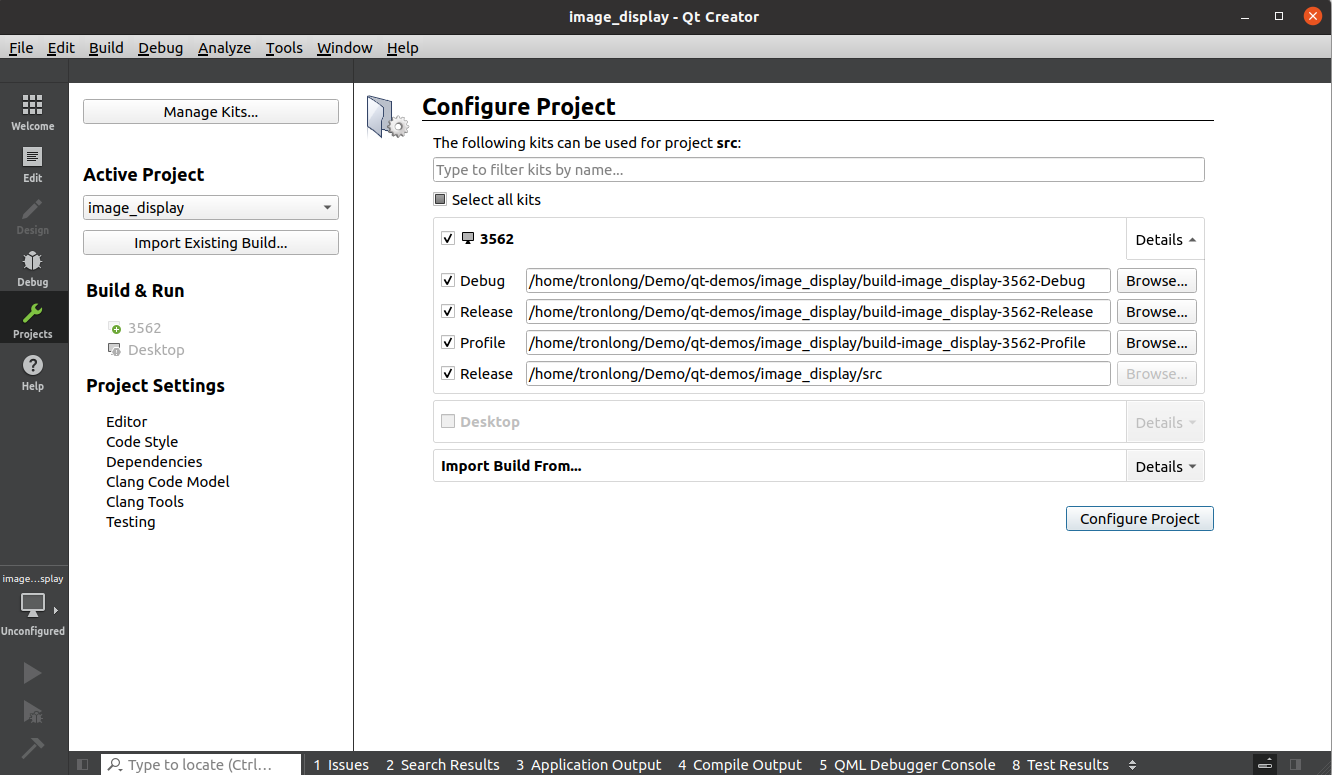Toggle the output pane progress details
Viewport: 1332px width, 775px height.
(1265, 765)
